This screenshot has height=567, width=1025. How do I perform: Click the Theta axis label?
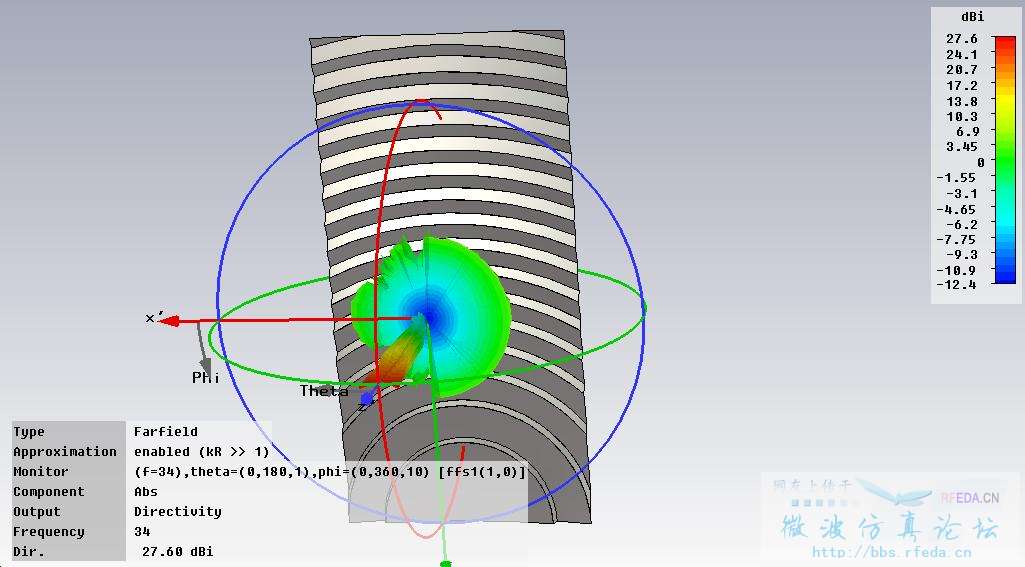pos(324,390)
